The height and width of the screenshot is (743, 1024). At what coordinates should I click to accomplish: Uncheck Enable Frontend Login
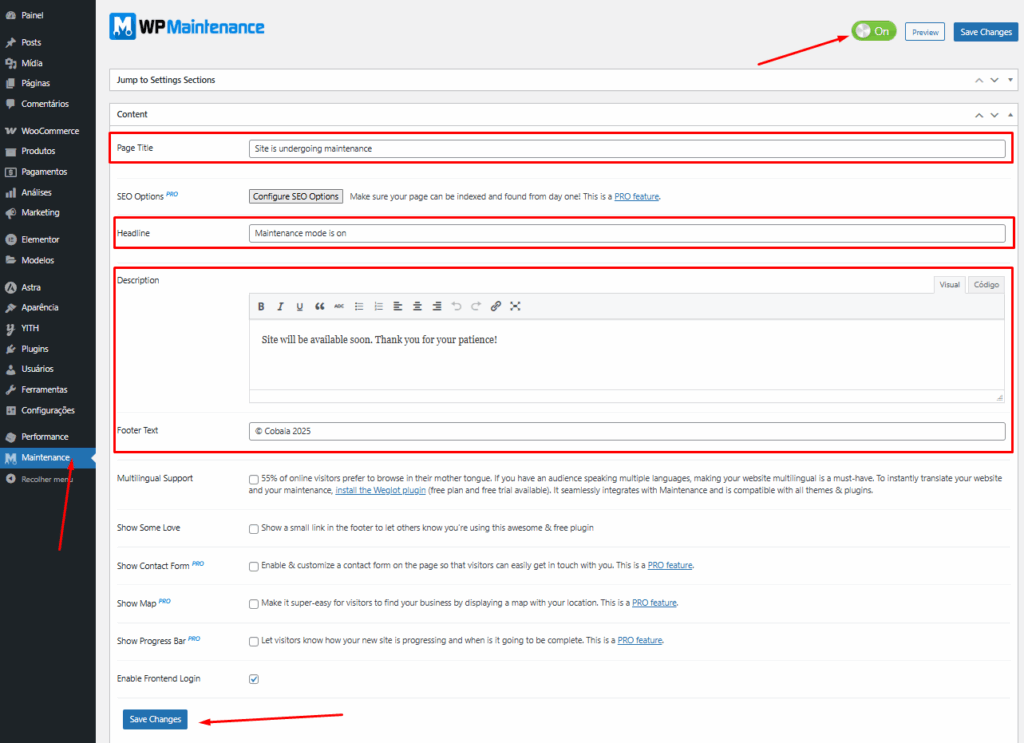click(253, 678)
